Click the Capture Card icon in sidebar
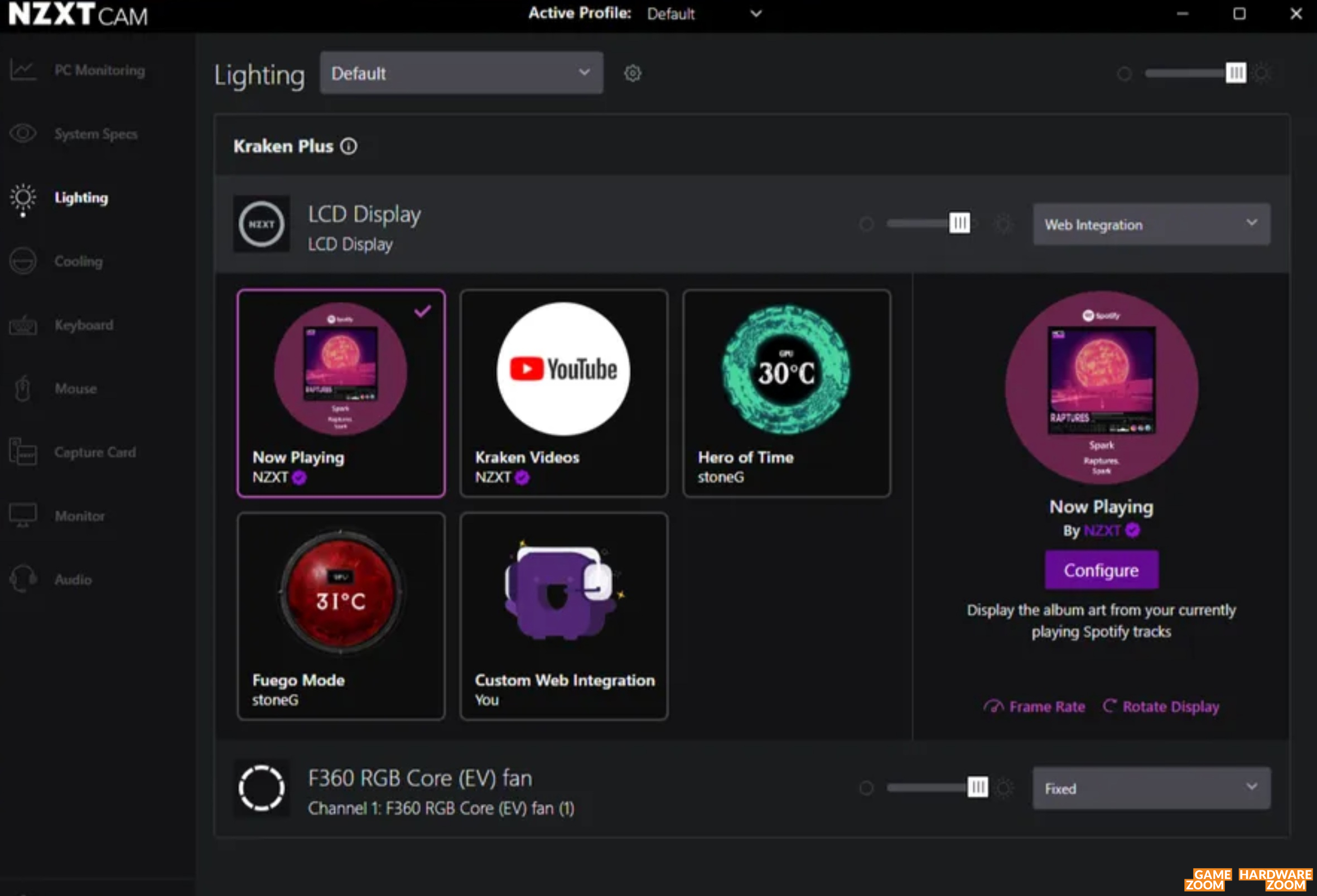The image size is (1317, 896). pos(23,452)
